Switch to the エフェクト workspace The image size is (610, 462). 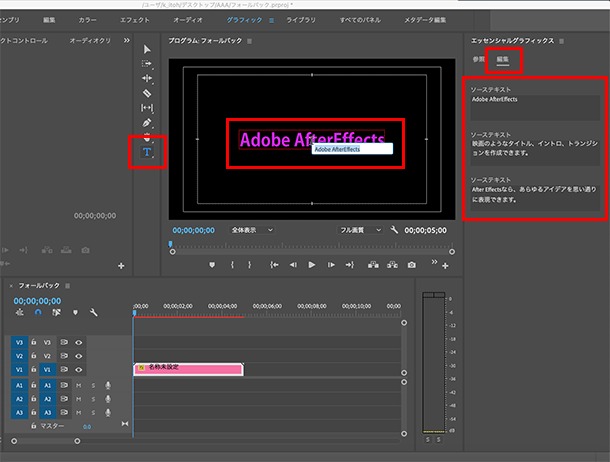coord(135,20)
